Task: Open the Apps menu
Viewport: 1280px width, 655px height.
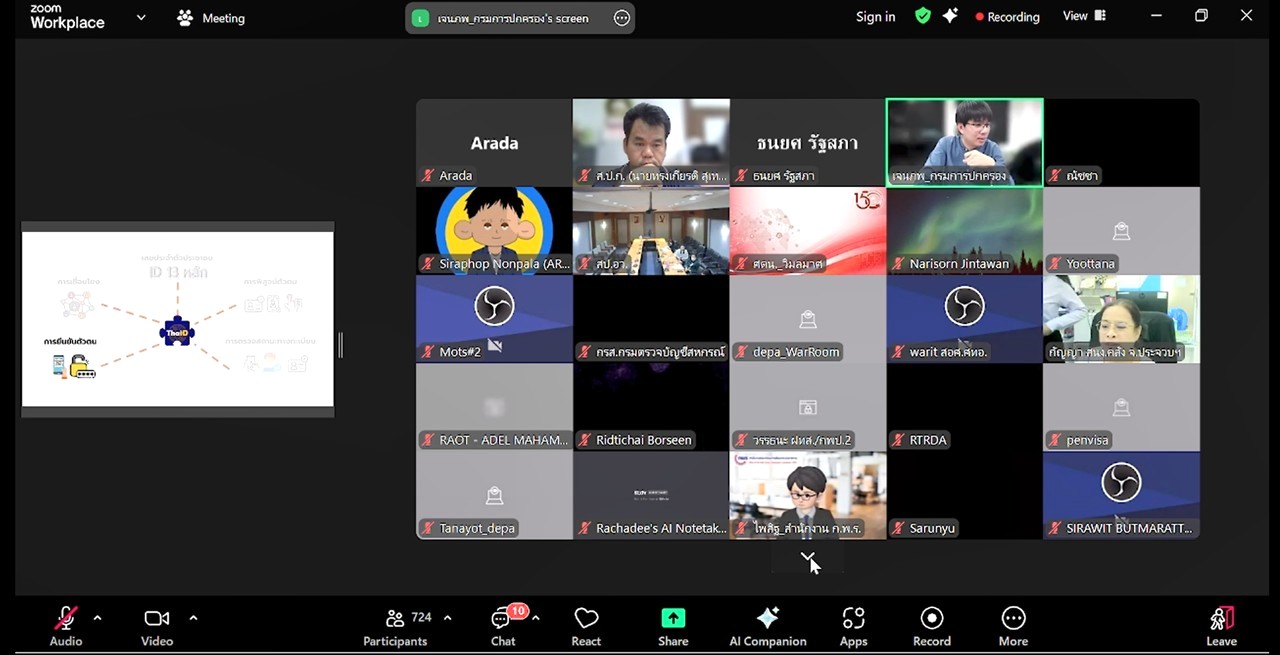Action: (853, 626)
